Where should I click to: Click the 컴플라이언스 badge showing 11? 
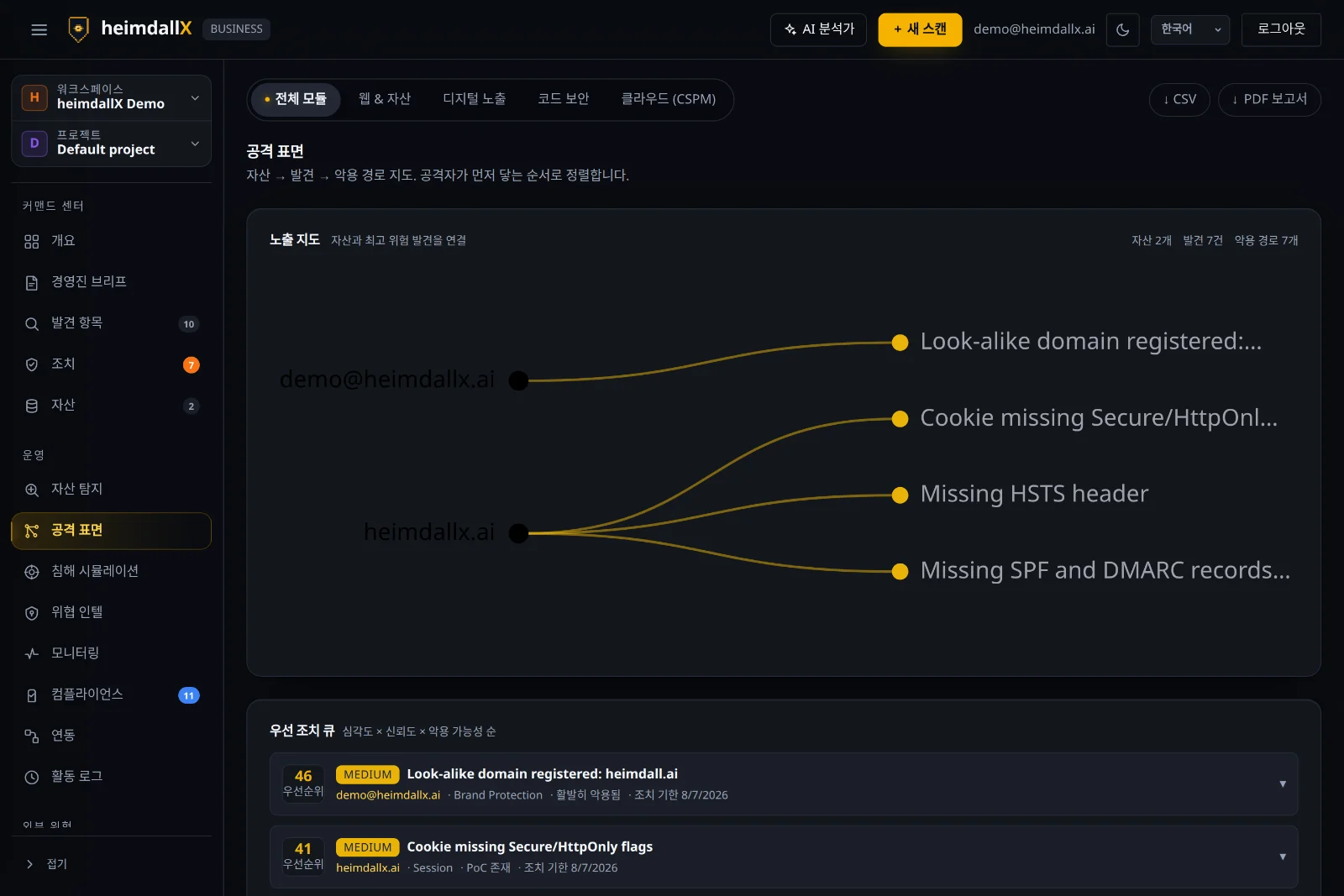coord(189,695)
